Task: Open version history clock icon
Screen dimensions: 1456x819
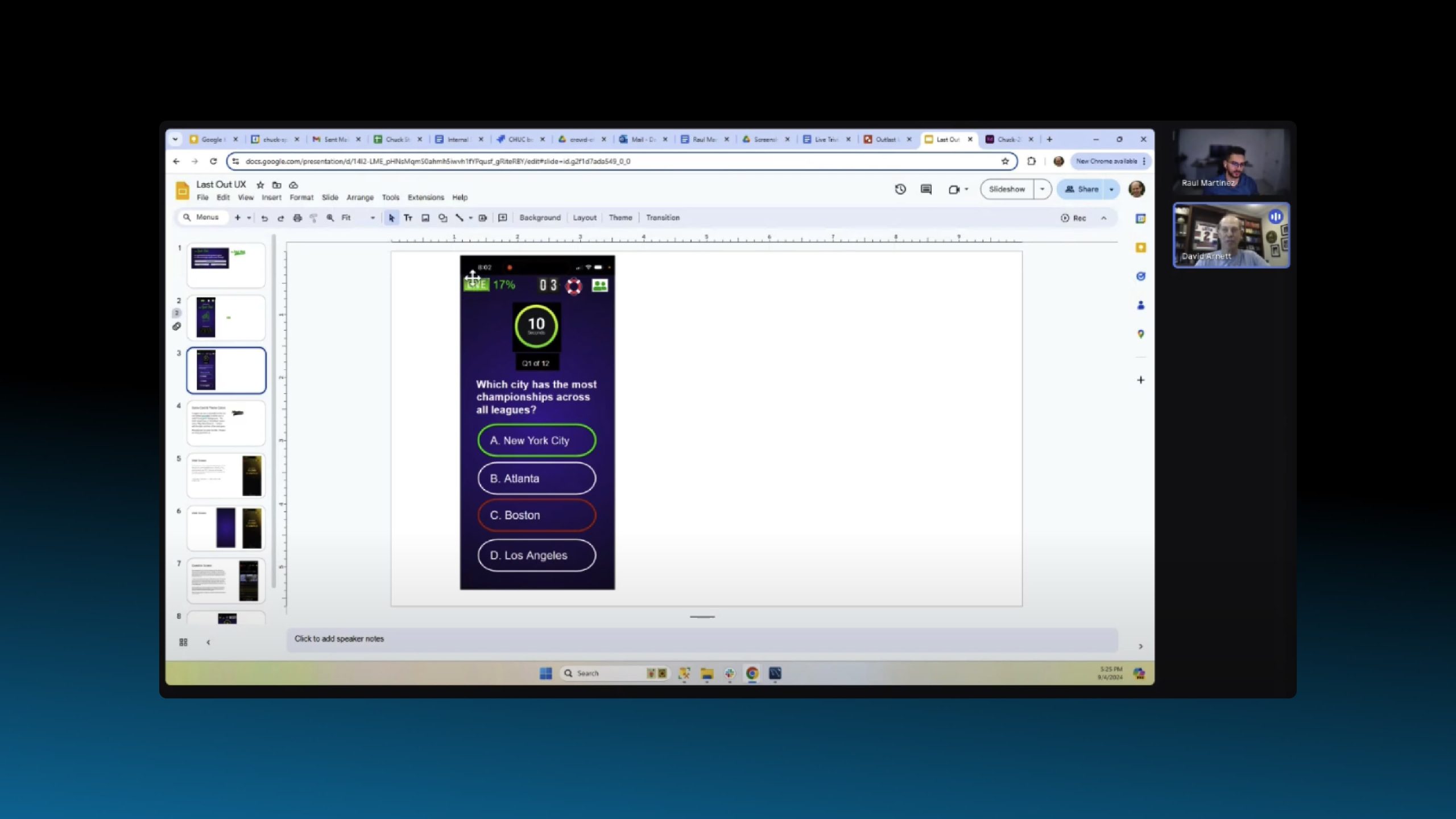Action: [900, 189]
